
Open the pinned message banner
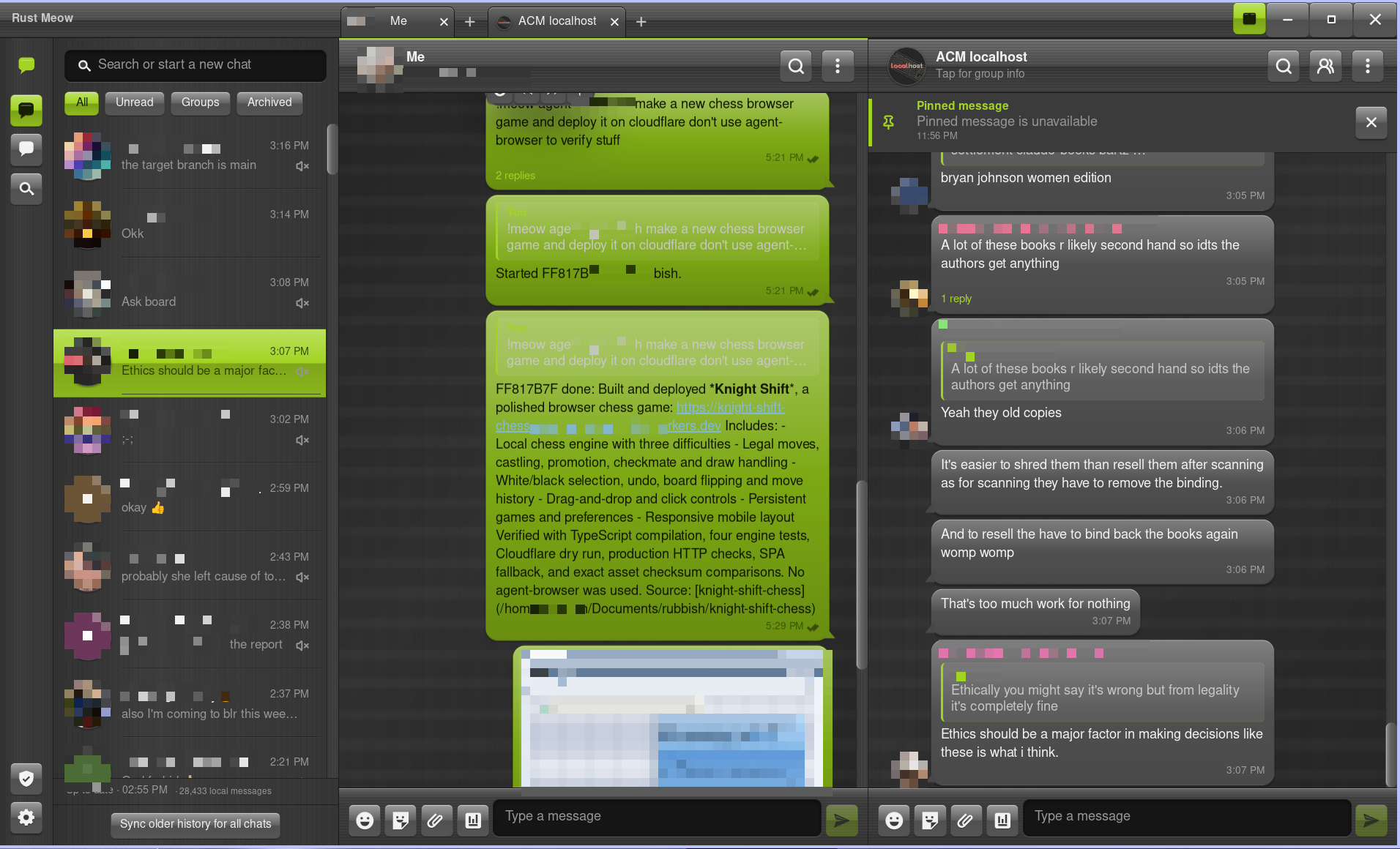(1110, 121)
